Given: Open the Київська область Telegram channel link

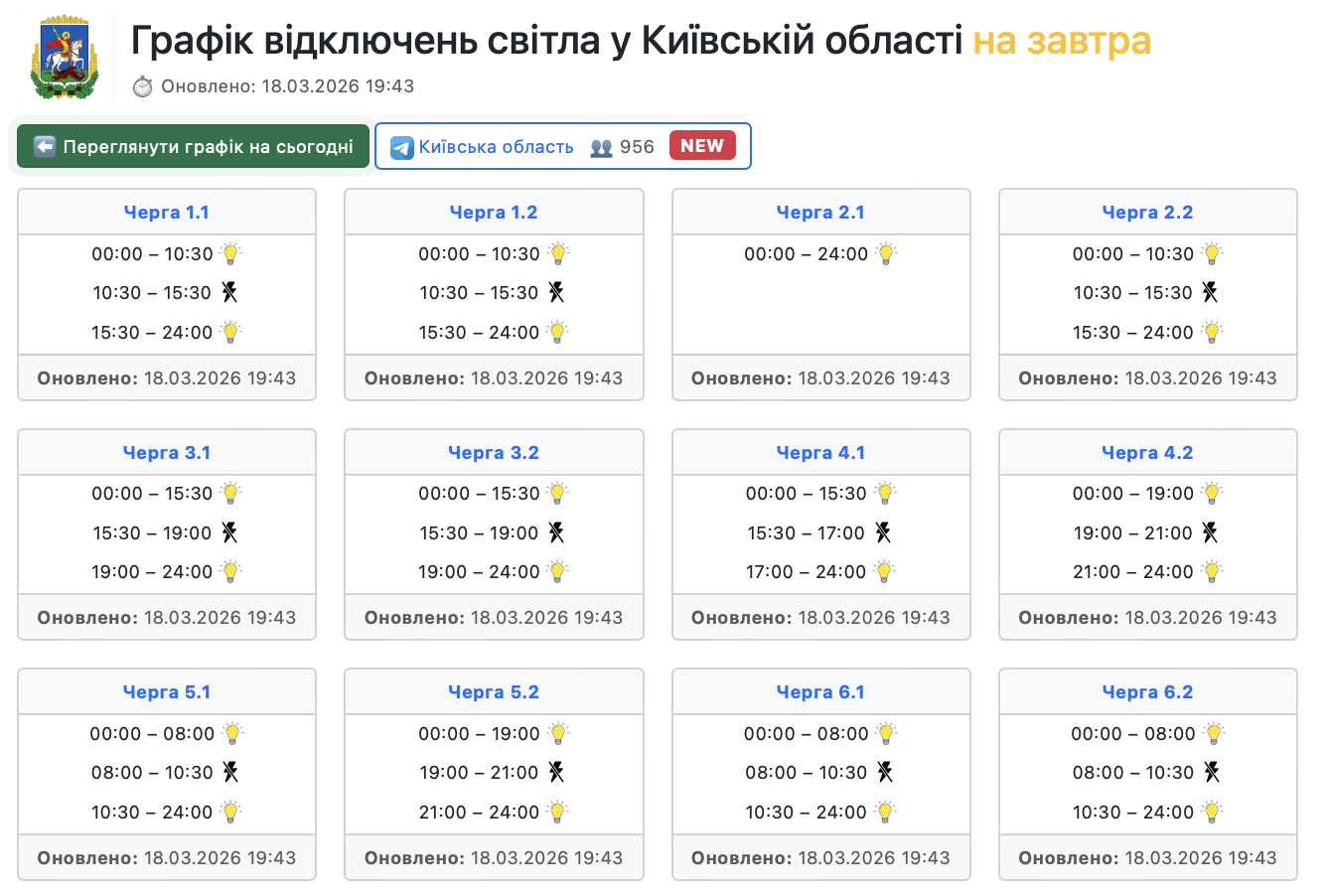Looking at the screenshot, I should click(x=496, y=147).
